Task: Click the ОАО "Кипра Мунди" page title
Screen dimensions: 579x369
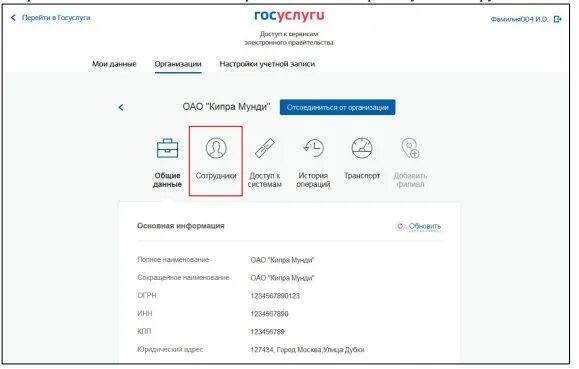Action: point(226,107)
